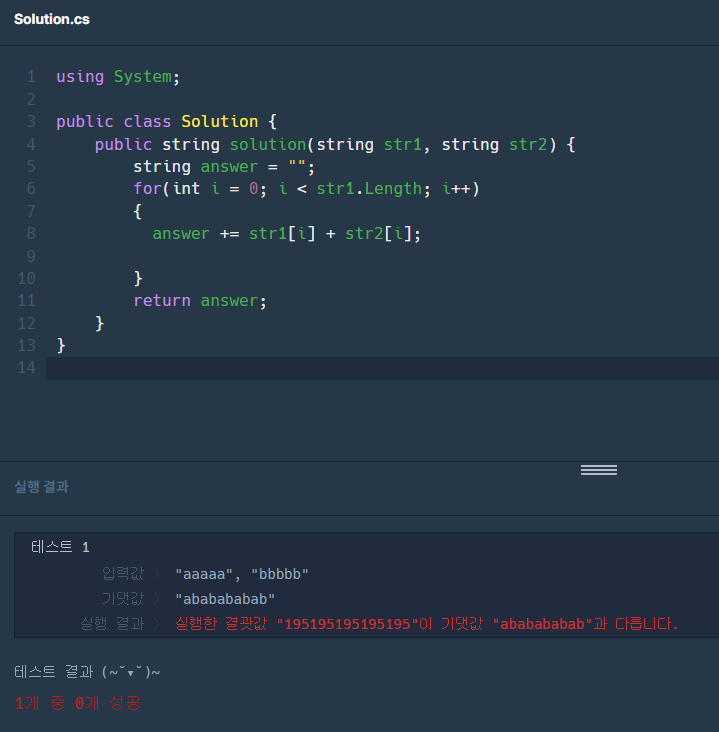The height and width of the screenshot is (732, 719).
Task: Select the Solution.cs file tab
Action: 52,19
